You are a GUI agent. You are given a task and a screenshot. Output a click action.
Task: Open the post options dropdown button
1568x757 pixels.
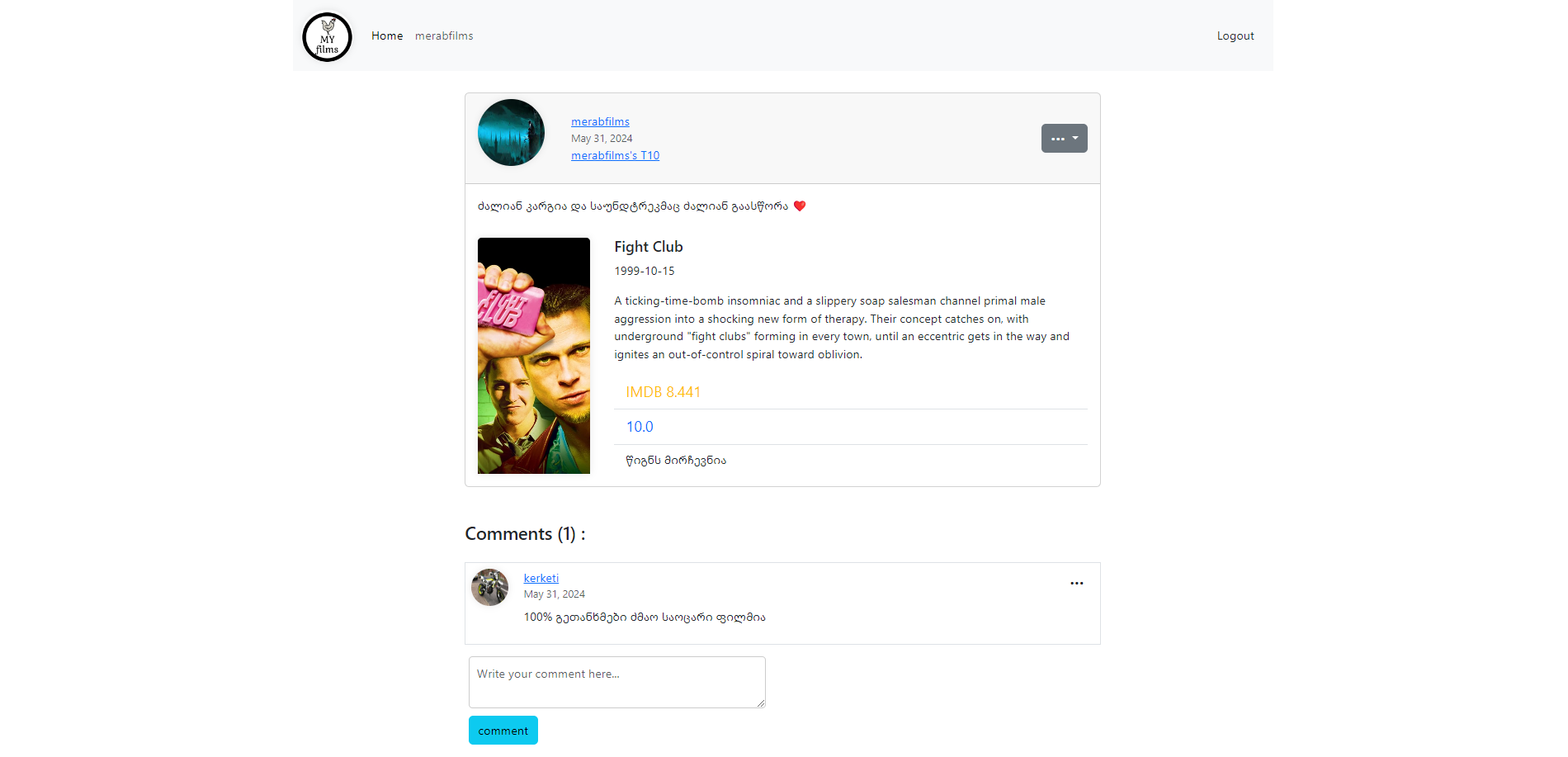coord(1064,139)
